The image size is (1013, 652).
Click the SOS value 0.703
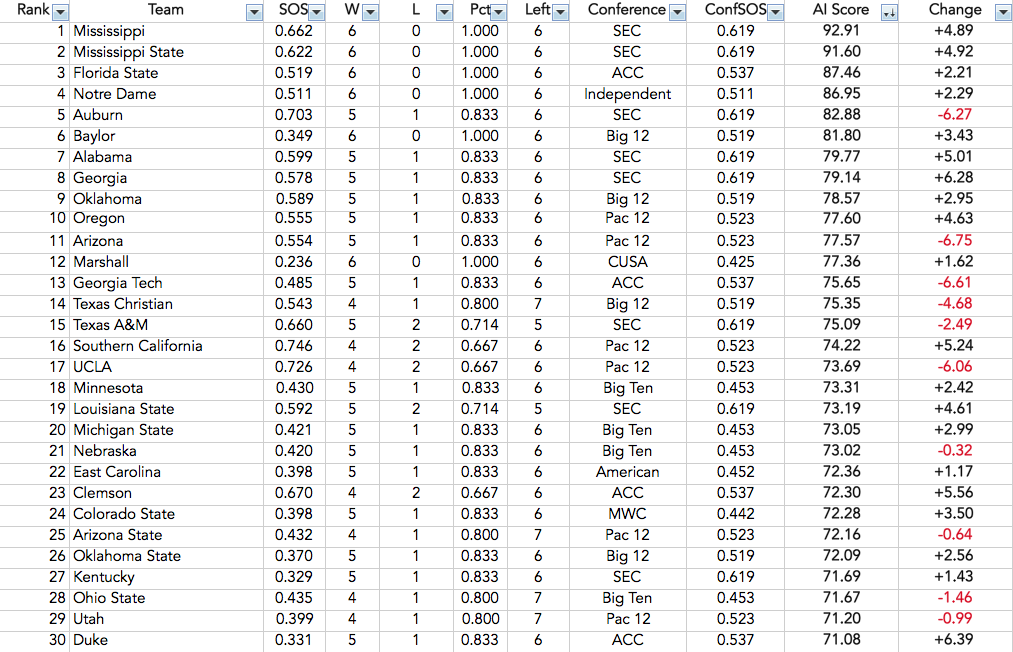pos(293,115)
